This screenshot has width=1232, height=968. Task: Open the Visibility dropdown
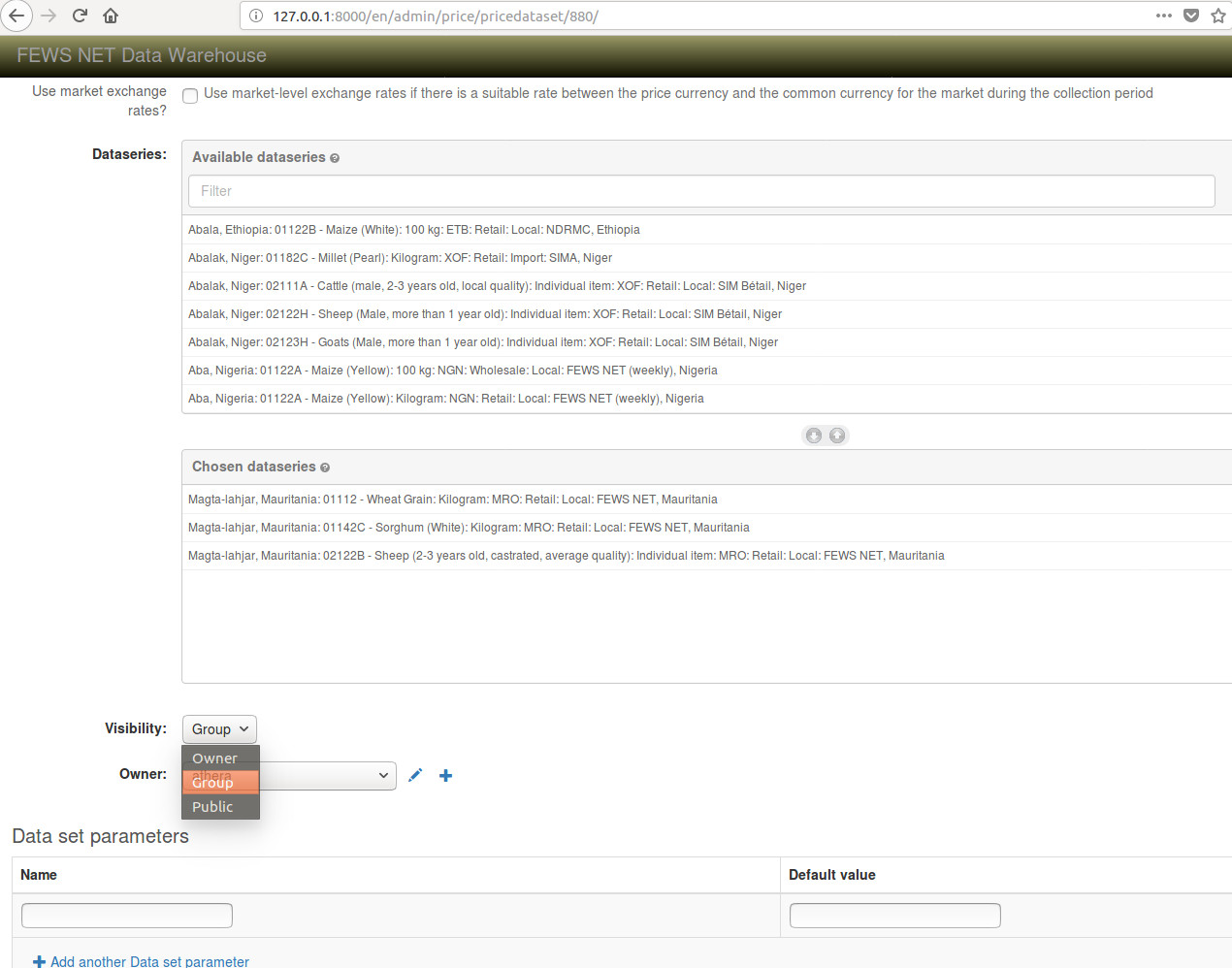219,728
